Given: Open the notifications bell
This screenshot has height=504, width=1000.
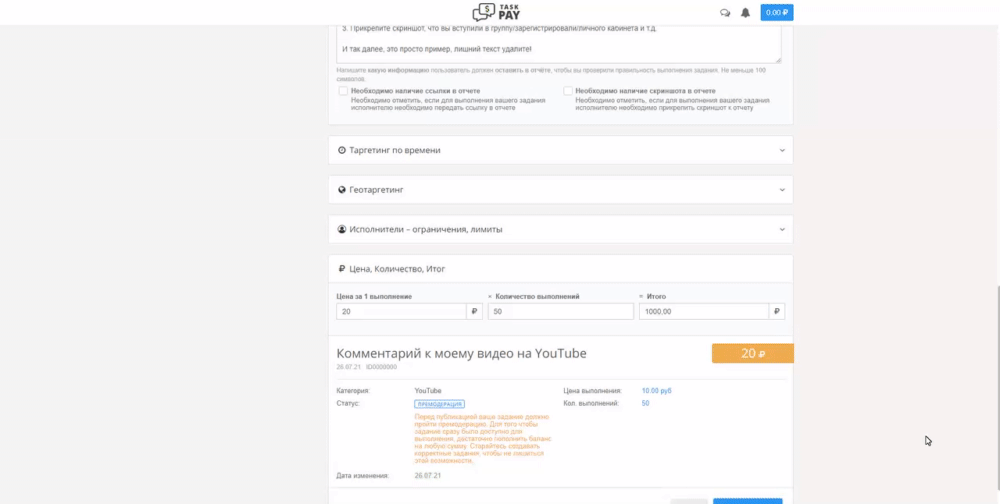Looking at the screenshot, I should 745,13.
